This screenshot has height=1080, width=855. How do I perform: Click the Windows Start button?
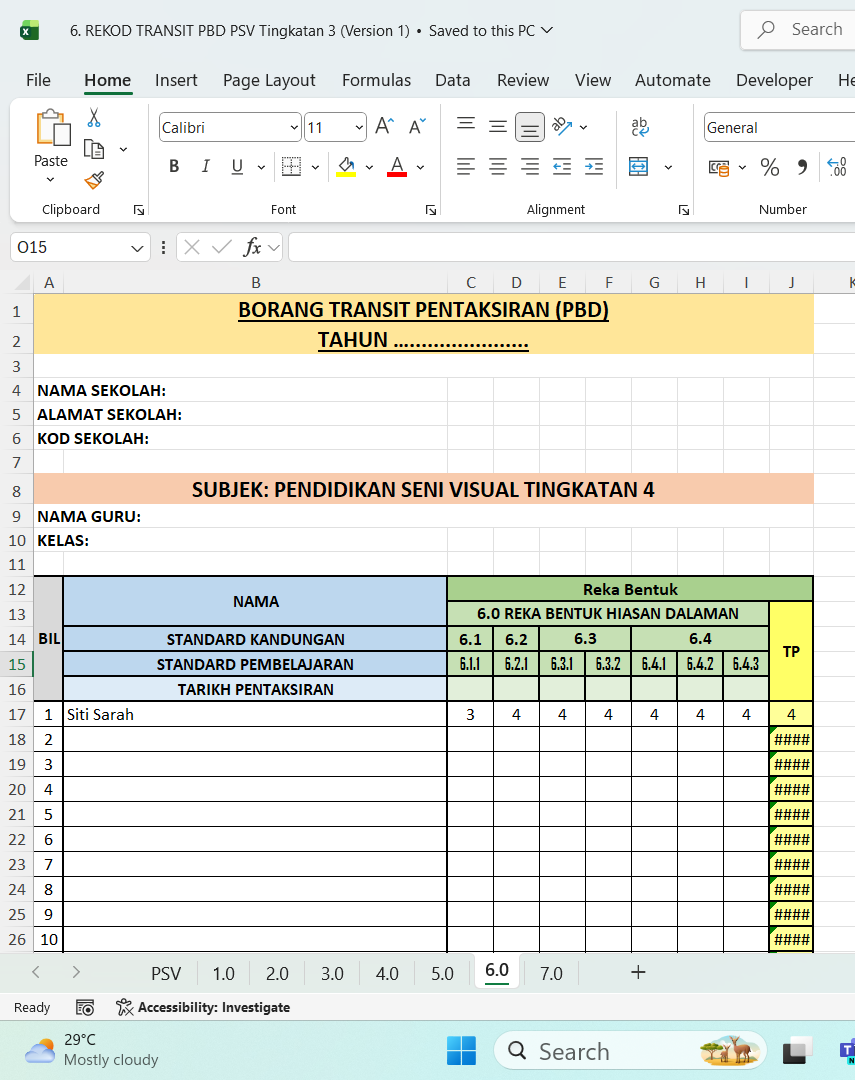tap(461, 1051)
